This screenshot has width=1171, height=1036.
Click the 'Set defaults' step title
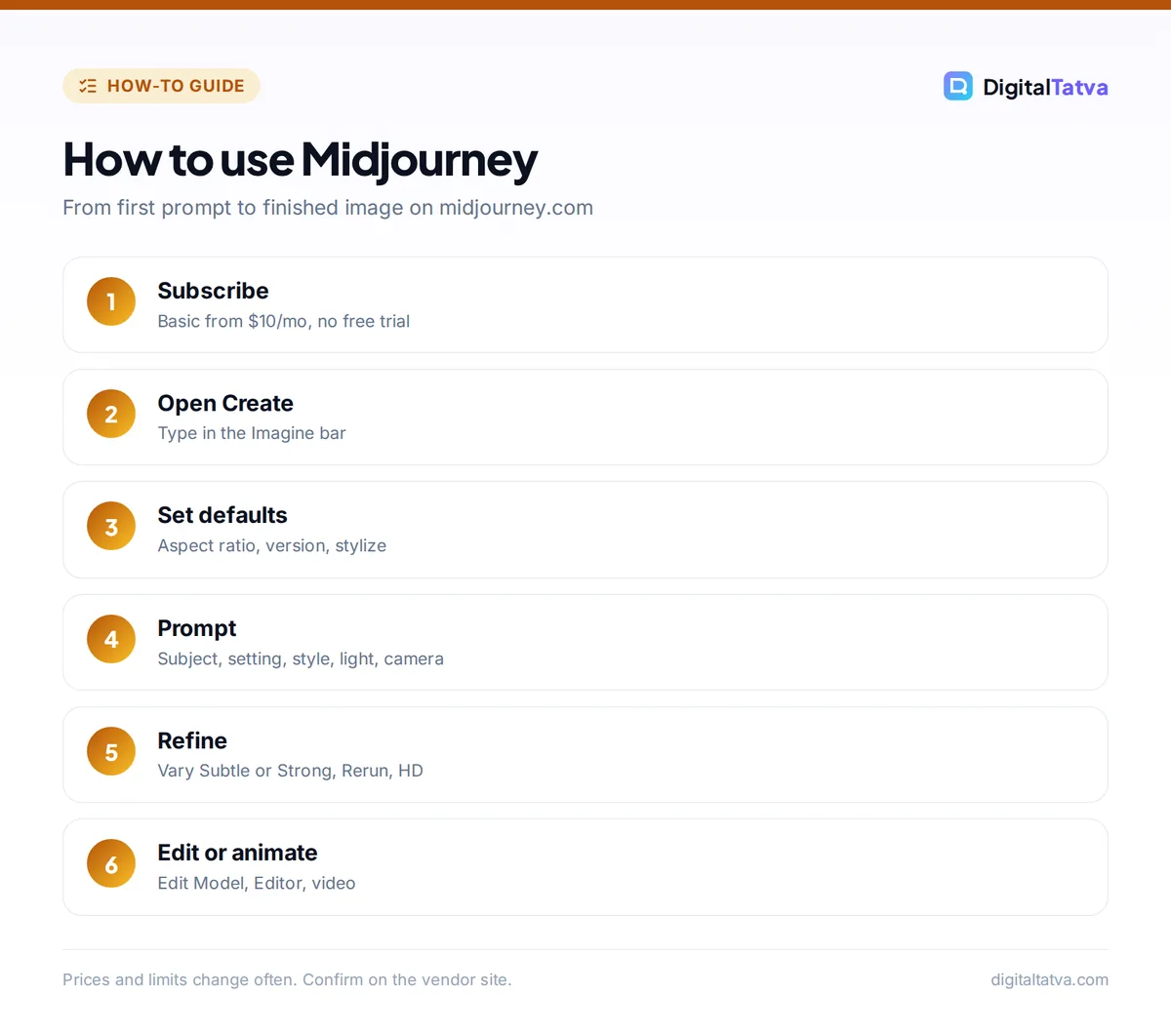tap(222, 515)
